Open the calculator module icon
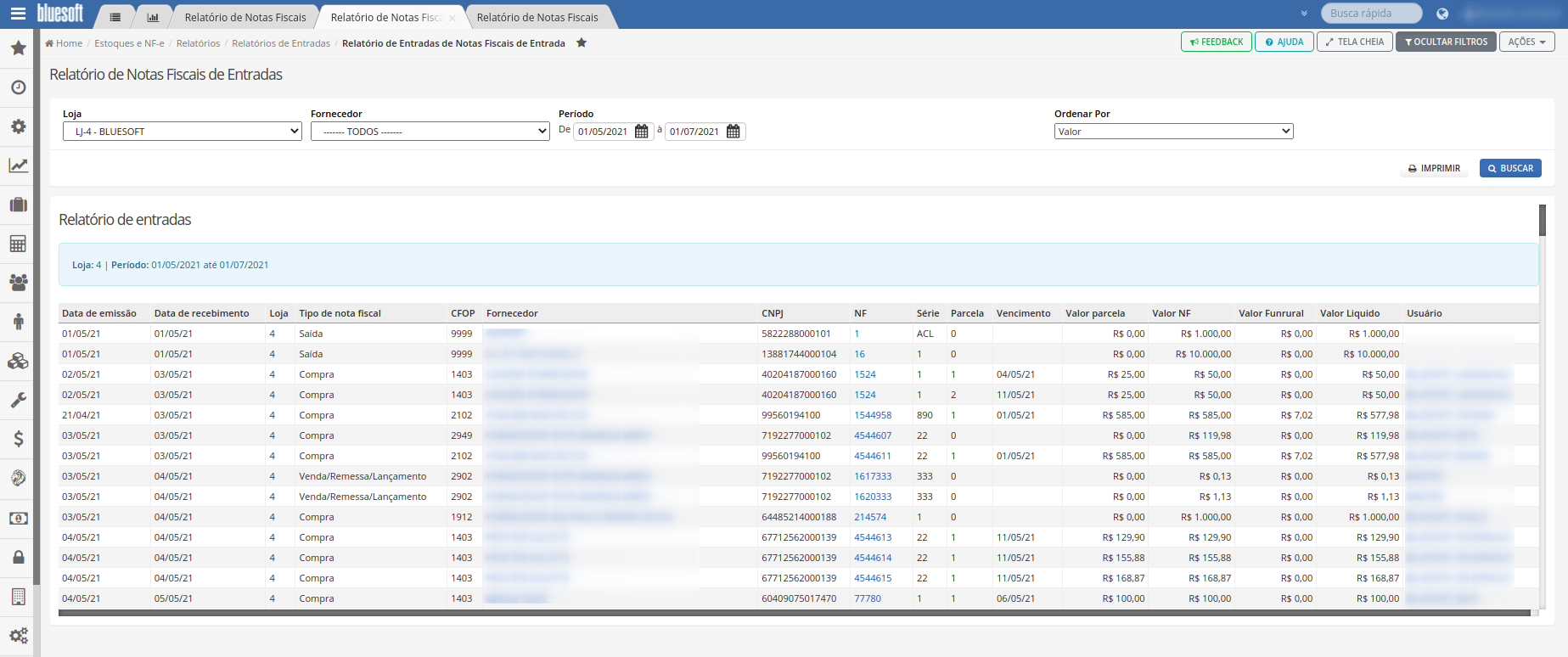This screenshot has width=1568, height=657. click(18, 244)
